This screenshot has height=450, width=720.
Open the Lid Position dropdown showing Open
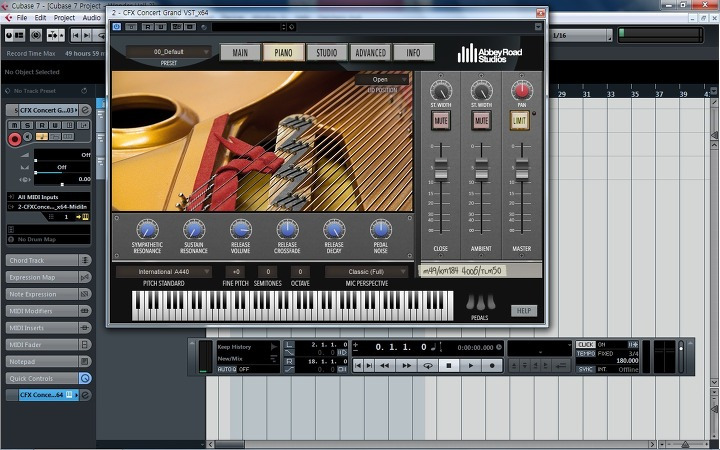pos(382,79)
